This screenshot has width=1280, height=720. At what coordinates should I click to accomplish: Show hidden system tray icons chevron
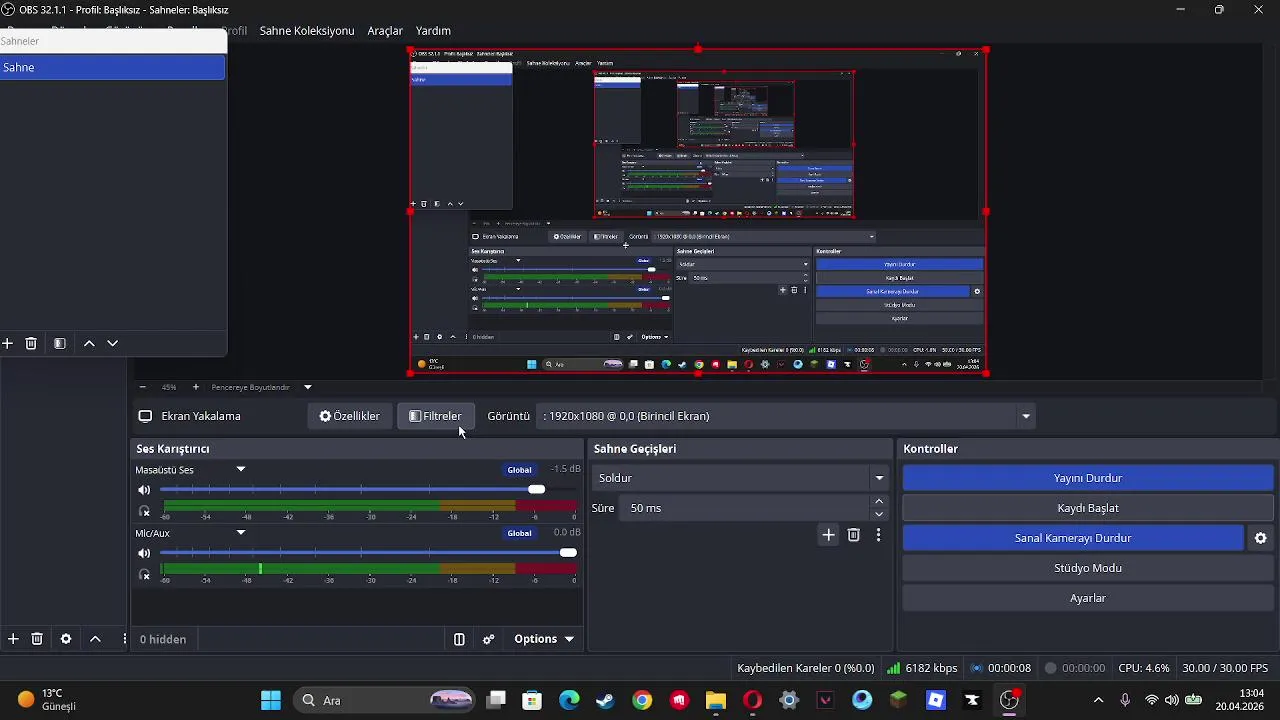[x=1098, y=700]
